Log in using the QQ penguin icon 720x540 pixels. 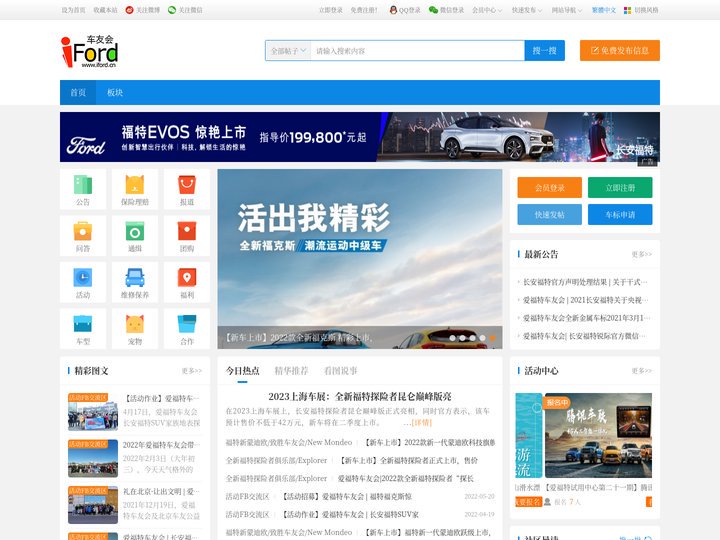tap(393, 10)
